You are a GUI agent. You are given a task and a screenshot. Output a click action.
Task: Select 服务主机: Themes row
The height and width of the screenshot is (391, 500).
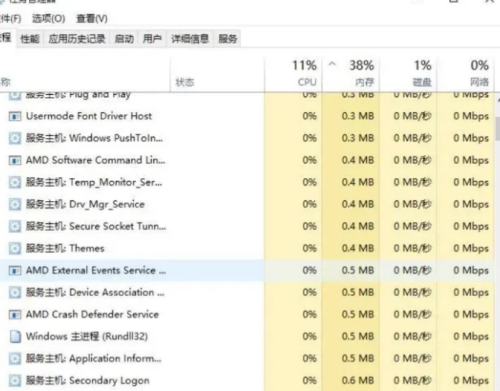pyautogui.click(x=247, y=248)
